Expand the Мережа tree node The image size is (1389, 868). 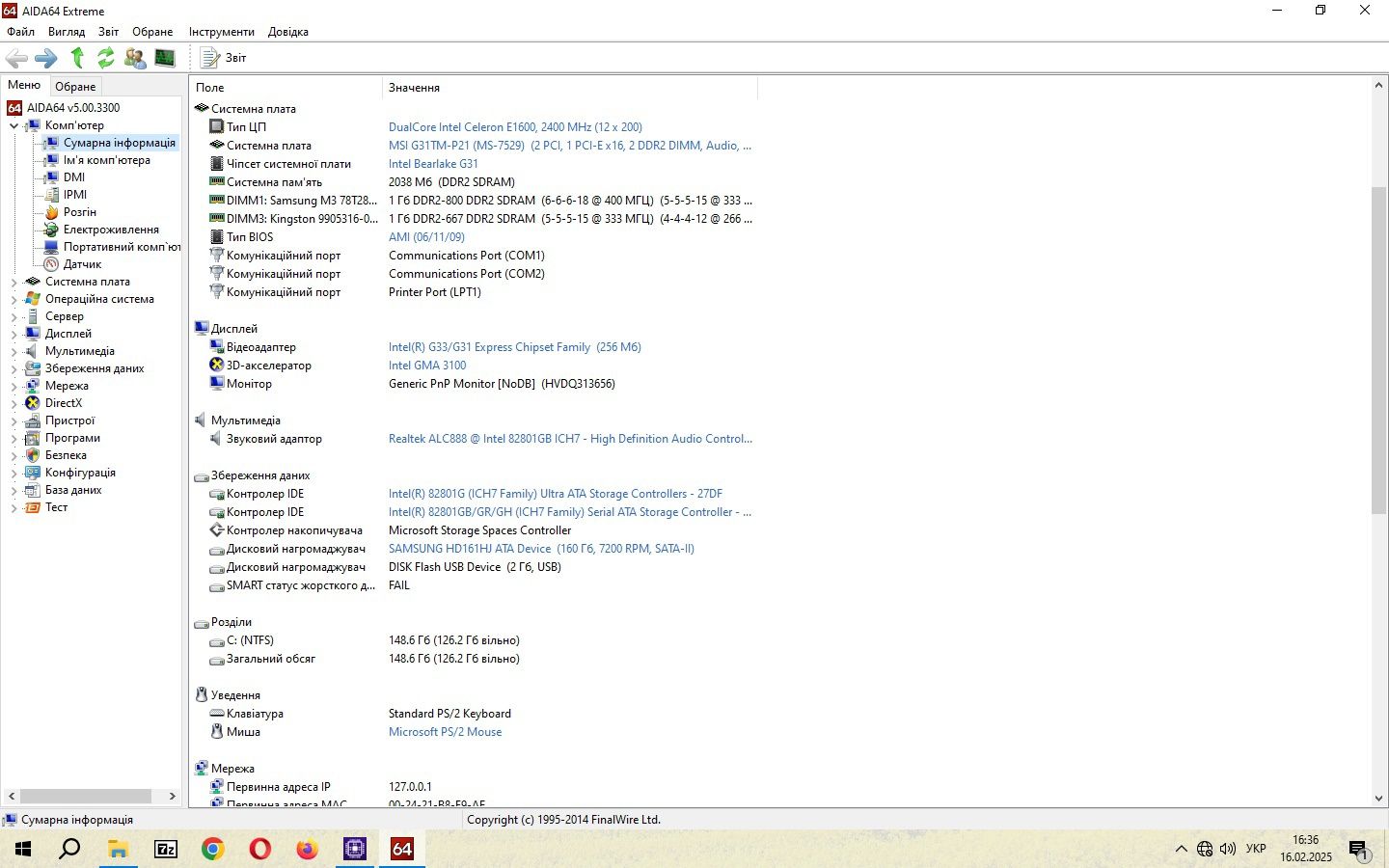(x=14, y=386)
